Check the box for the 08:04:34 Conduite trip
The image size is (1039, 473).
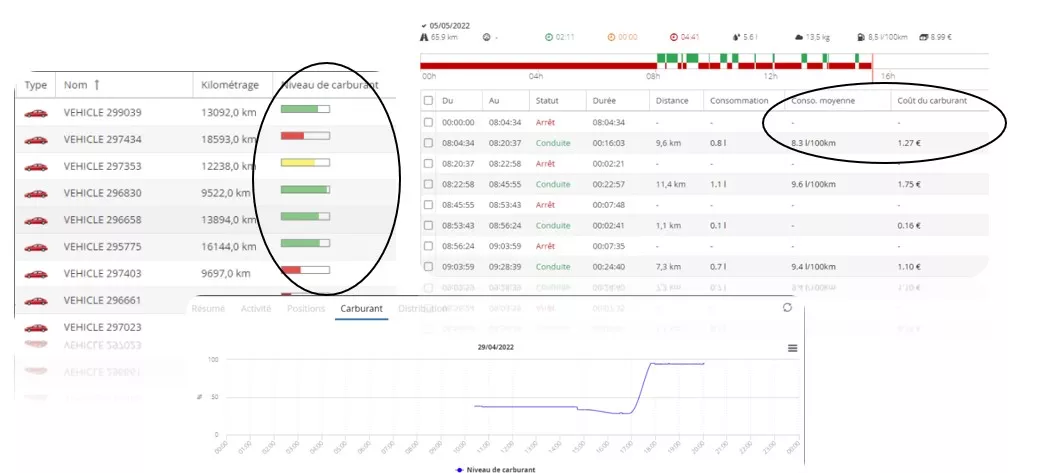point(429,143)
